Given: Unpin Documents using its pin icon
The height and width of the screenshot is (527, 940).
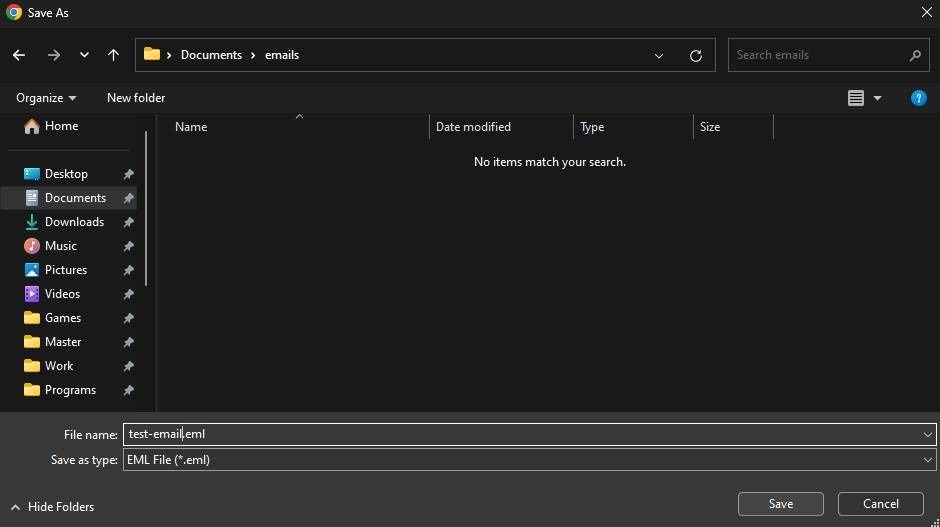Looking at the screenshot, I should pyautogui.click(x=128, y=198).
